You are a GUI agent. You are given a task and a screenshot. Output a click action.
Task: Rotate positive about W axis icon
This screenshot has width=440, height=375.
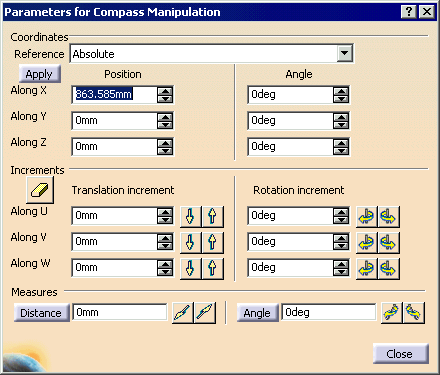coord(388,268)
